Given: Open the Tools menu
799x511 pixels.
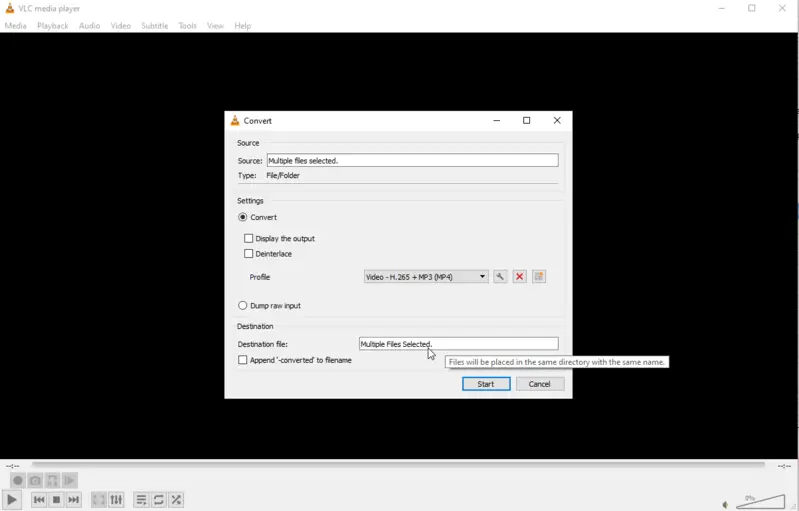Looking at the screenshot, I should (188, 25).
